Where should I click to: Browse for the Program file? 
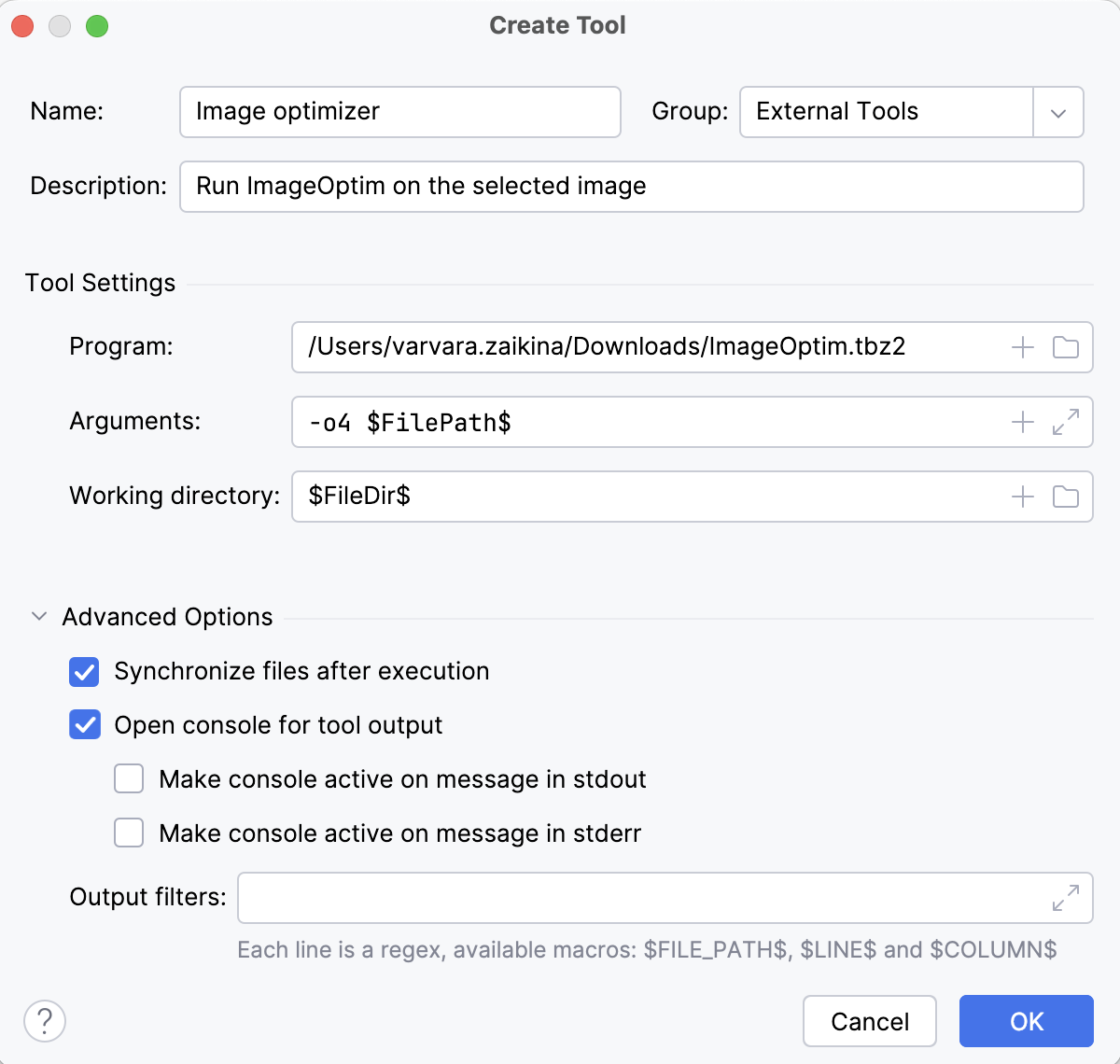1065,347
